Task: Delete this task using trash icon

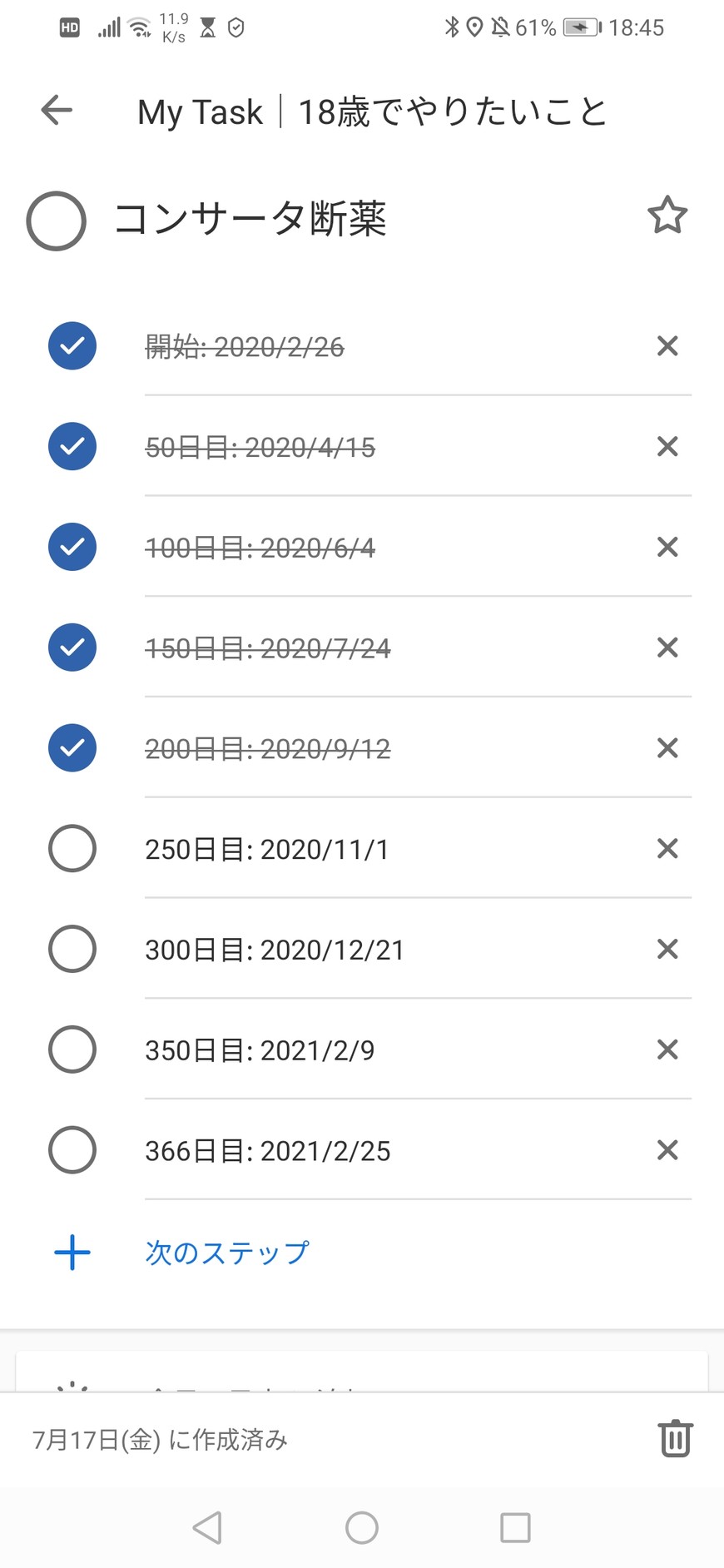Action: pos(675,1438)
